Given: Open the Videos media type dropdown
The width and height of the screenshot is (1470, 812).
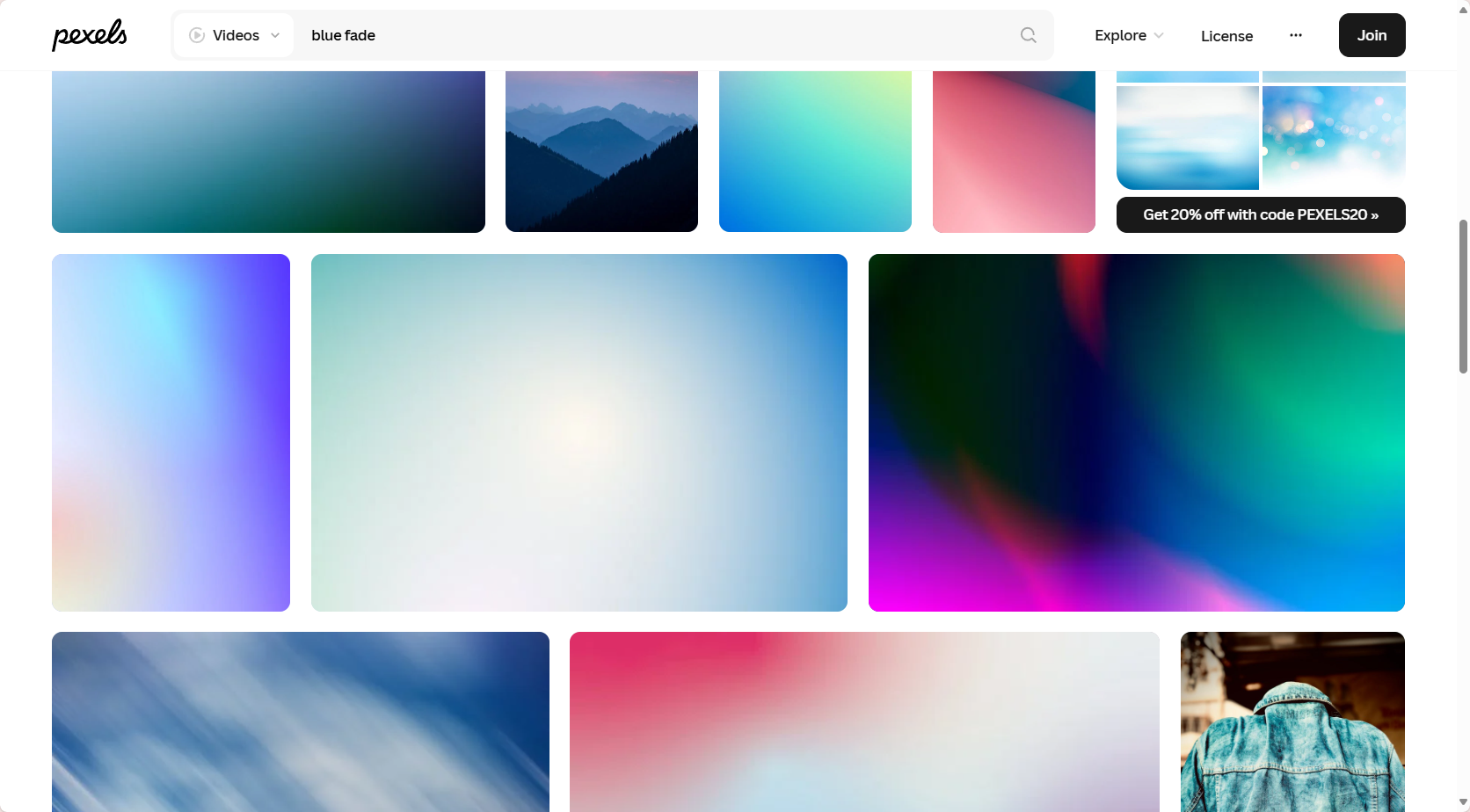Looking at the screenshot, I should tap(234, 35).
